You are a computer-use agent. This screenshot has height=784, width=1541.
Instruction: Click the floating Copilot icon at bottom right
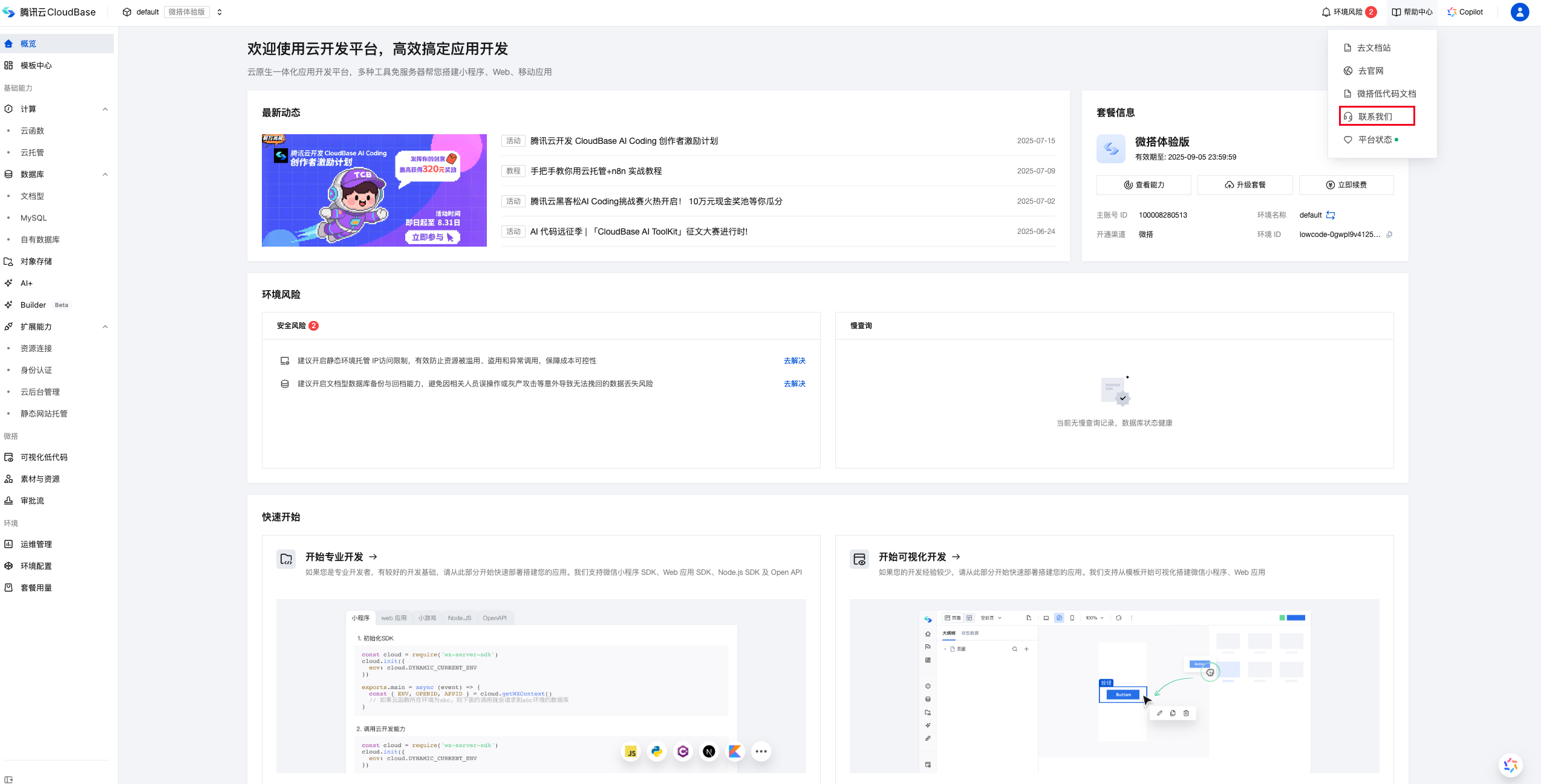click(1510, 765)
